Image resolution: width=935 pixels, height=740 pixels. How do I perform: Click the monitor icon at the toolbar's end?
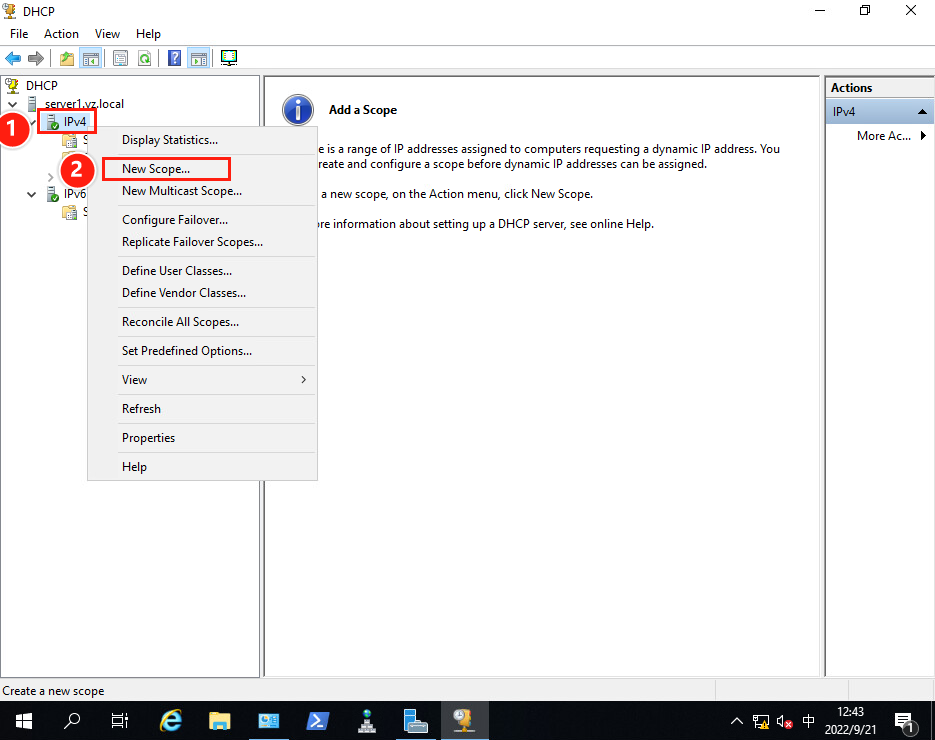point(229,58)
